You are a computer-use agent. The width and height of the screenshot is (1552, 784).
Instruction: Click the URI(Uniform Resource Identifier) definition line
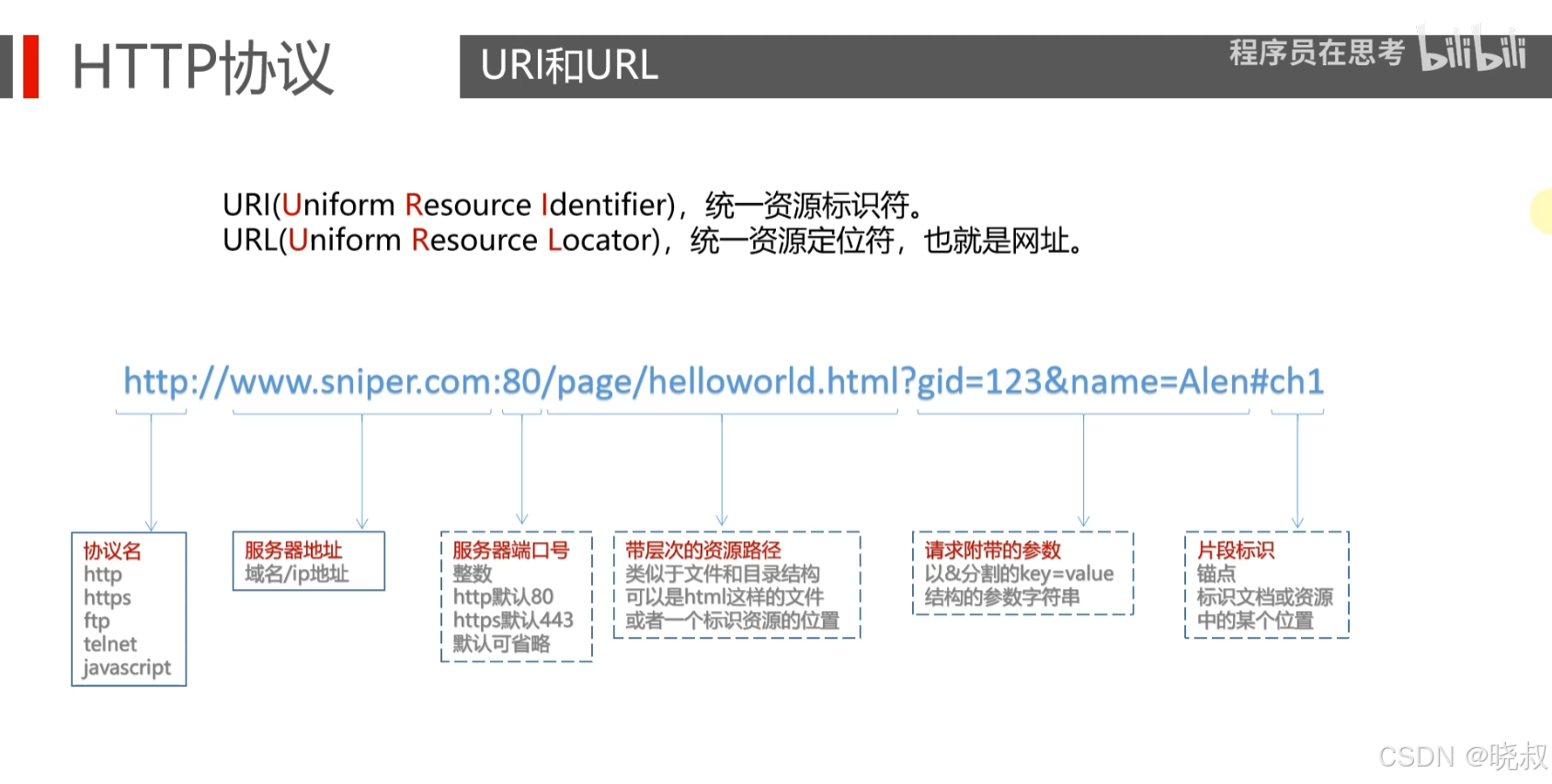tap(572, 204)
